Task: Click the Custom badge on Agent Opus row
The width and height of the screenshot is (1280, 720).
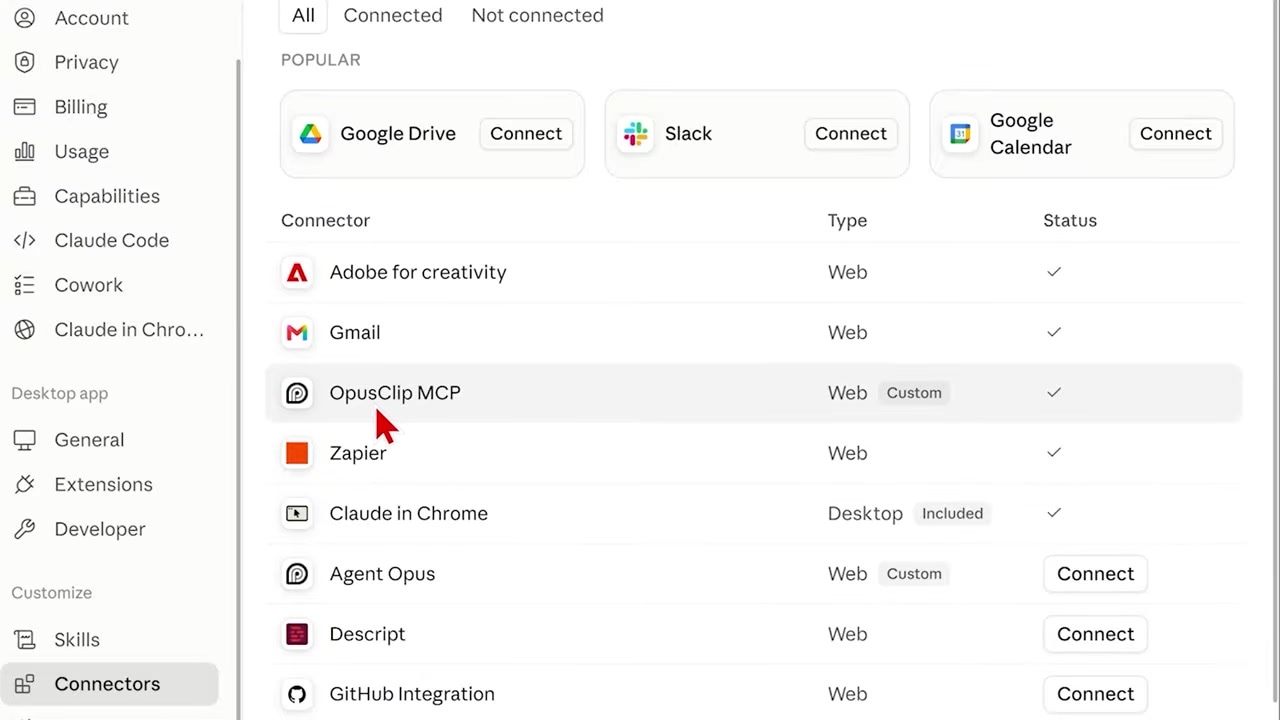Action: (914, 574)
